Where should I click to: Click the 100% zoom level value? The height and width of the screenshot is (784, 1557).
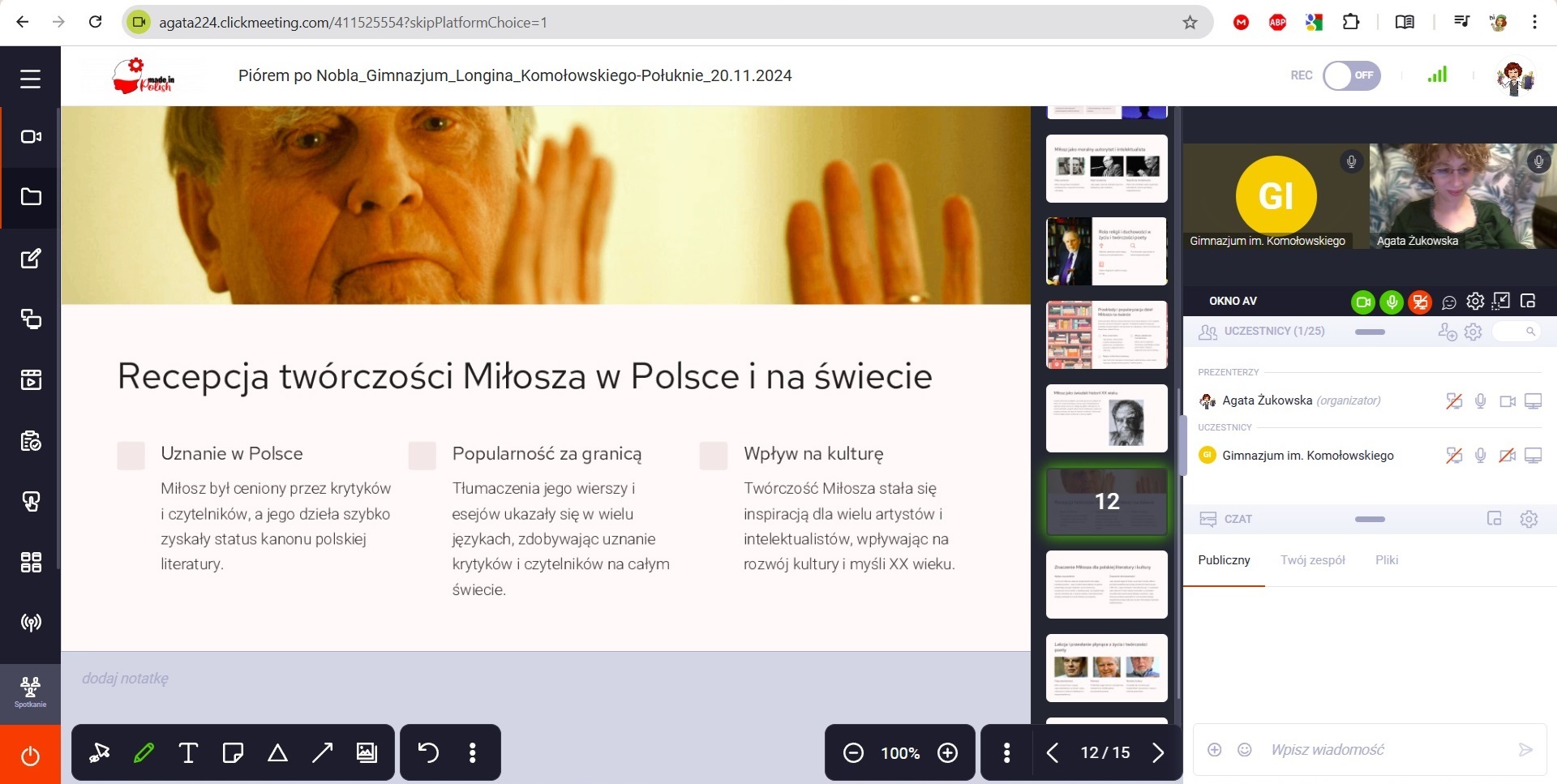pos(900,753)
